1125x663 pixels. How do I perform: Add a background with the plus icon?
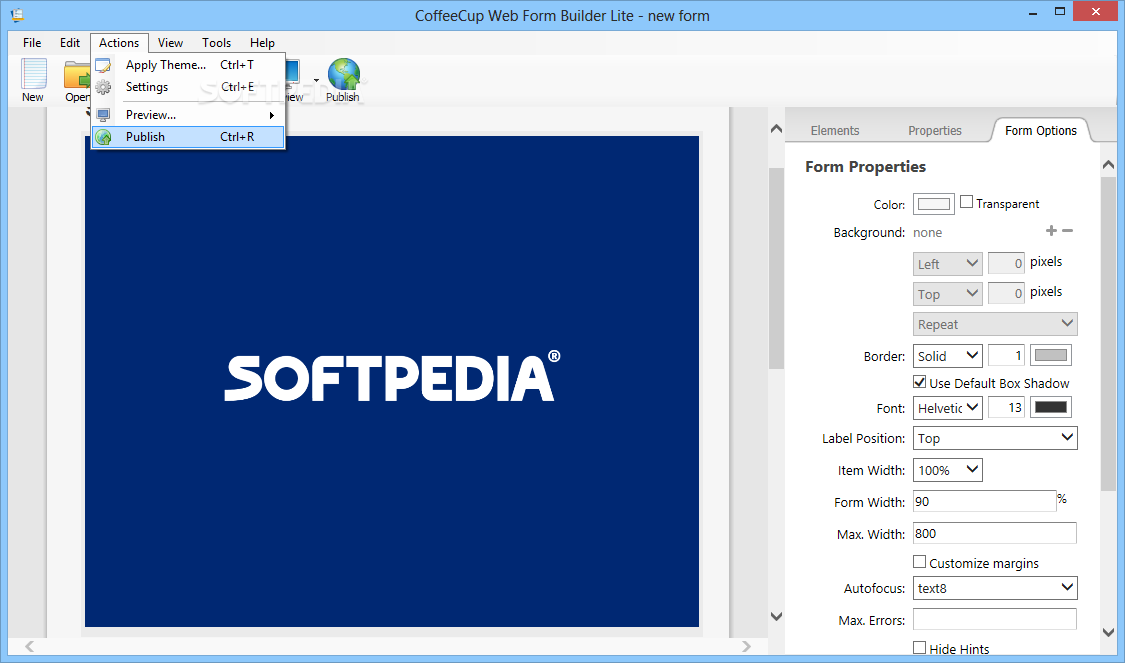tap(1051, 230)
